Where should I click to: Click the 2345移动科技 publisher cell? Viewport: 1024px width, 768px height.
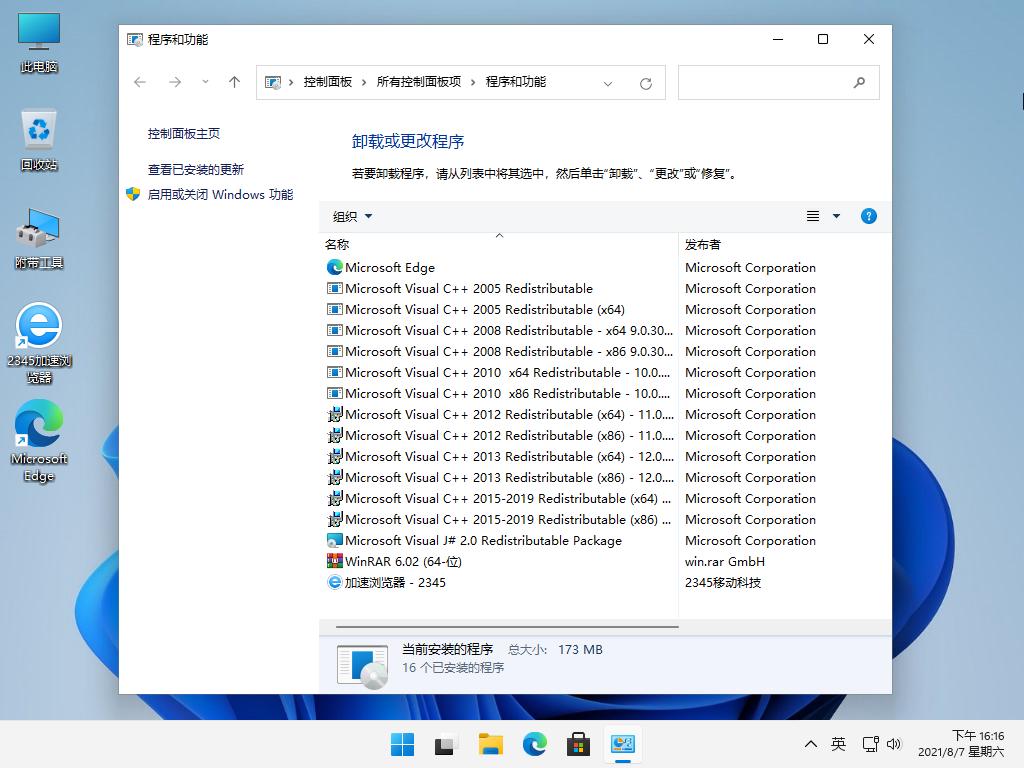tap(722, 582)
